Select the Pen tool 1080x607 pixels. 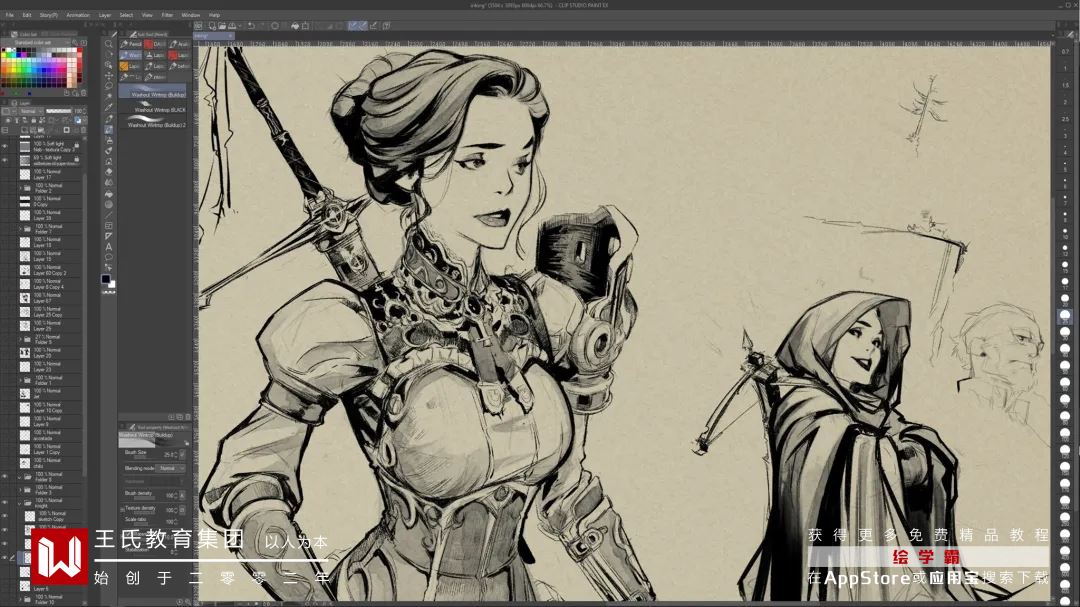click(x=109, y=119)
